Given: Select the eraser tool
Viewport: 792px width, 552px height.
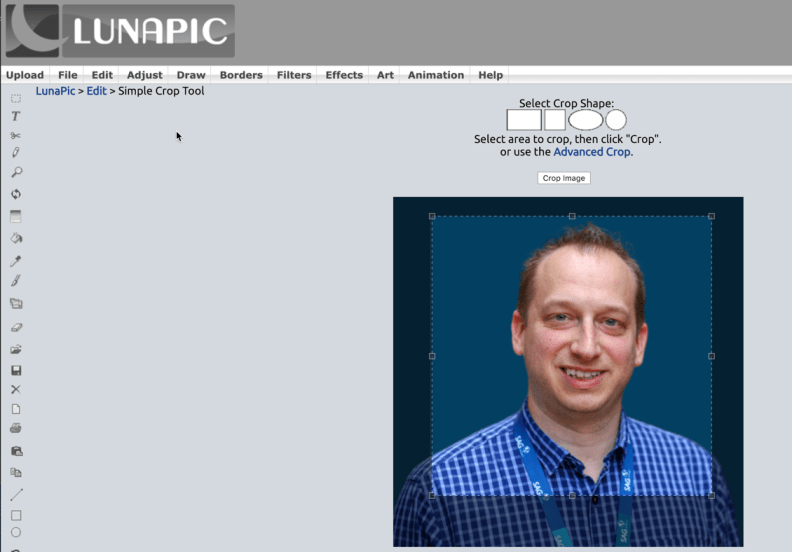Looking at the screenshot, I should tap(16, 327).
